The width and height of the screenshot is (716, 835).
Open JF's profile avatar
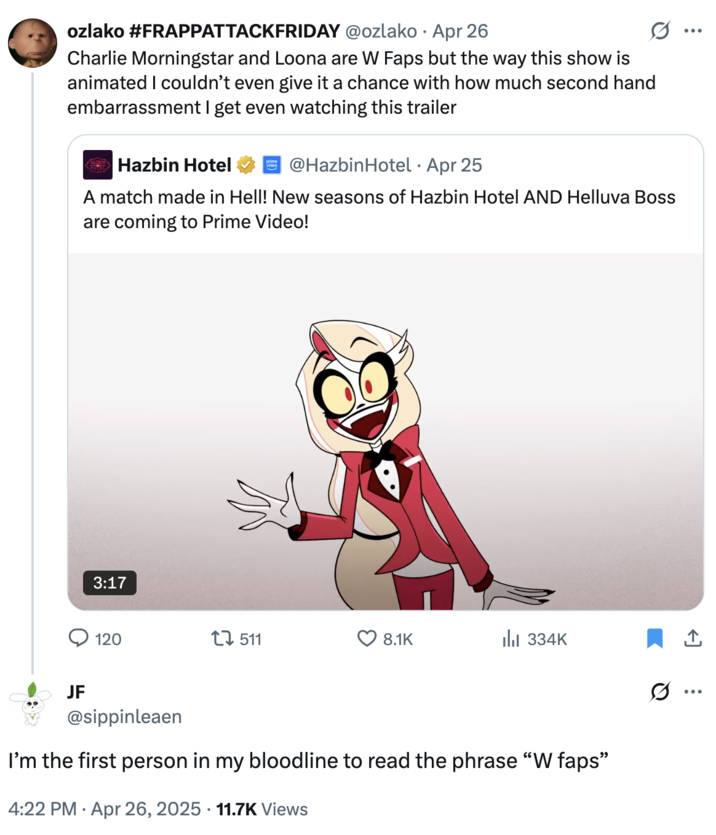31,704
